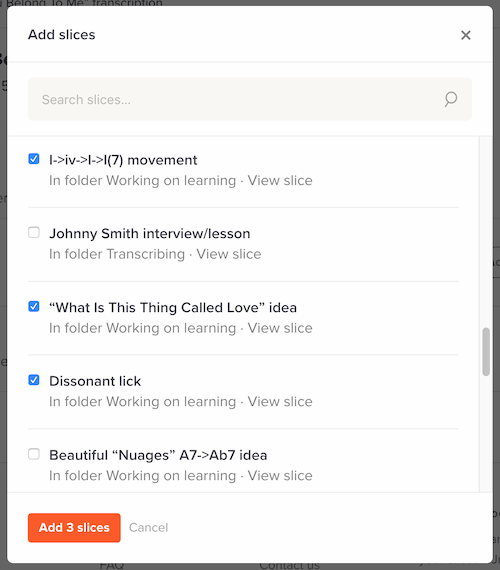500x570 pixels.
Task: Uncheck the I->iv->I->I(7) movement checkbox
Action: pyautogui.click(x=34, y=159)
